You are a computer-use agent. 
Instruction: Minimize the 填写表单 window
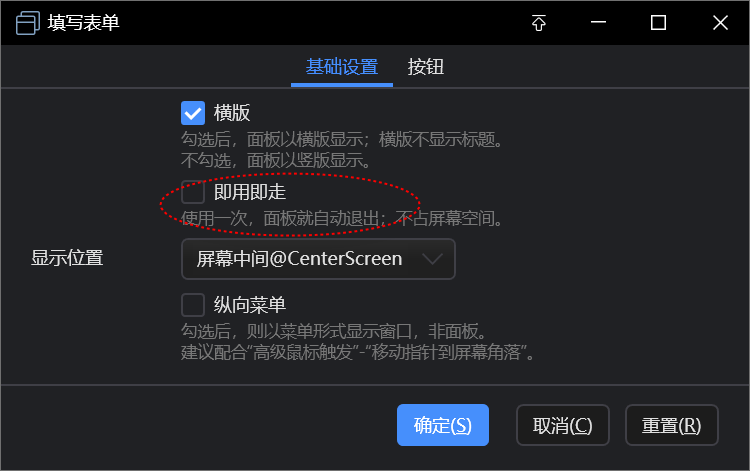(598, 22)
